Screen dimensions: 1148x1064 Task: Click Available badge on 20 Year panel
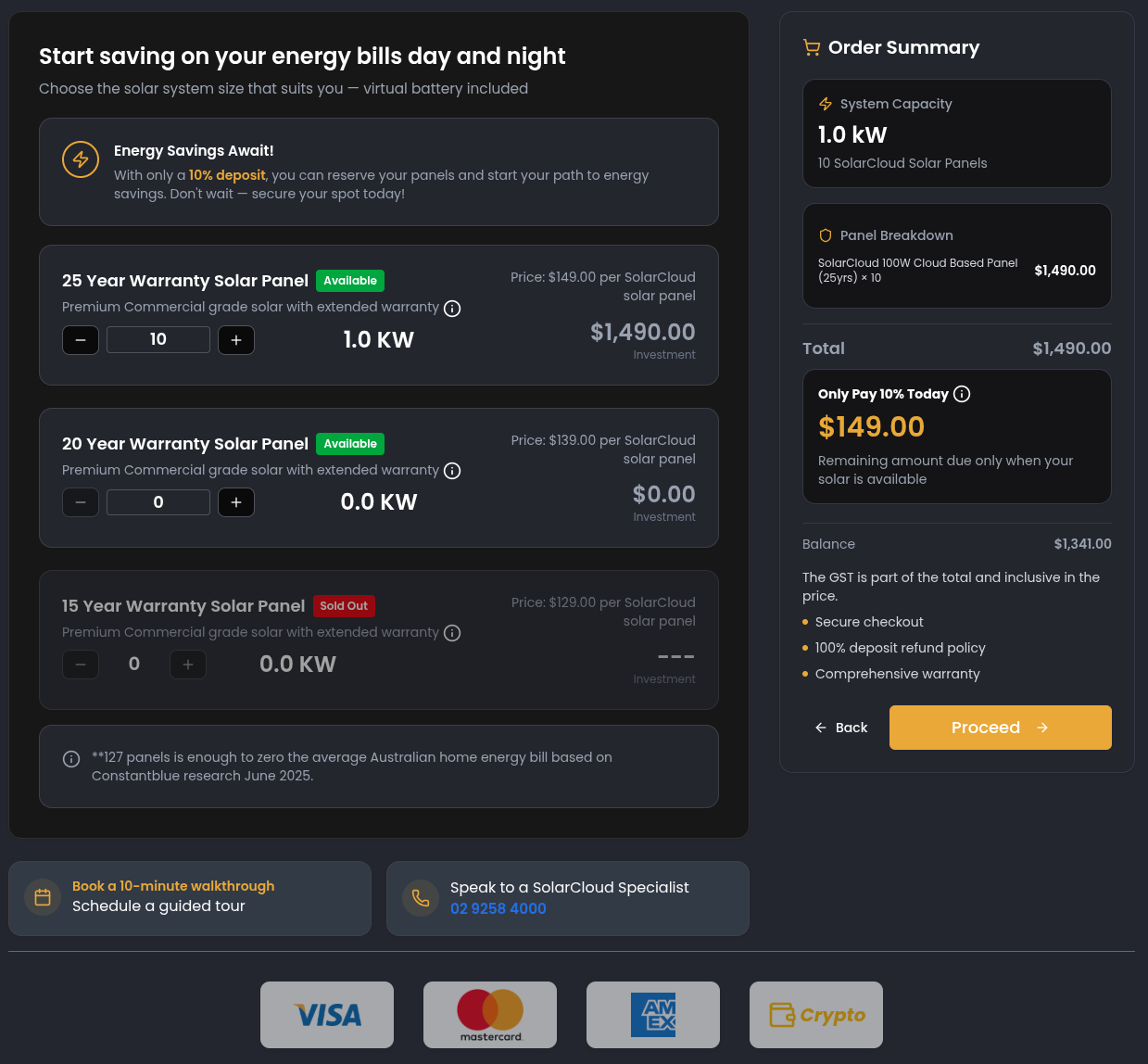coord(350,444)
